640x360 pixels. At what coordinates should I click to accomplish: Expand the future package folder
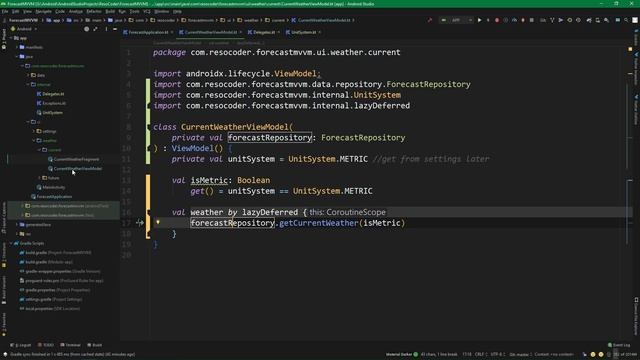(x=39, y=178)
